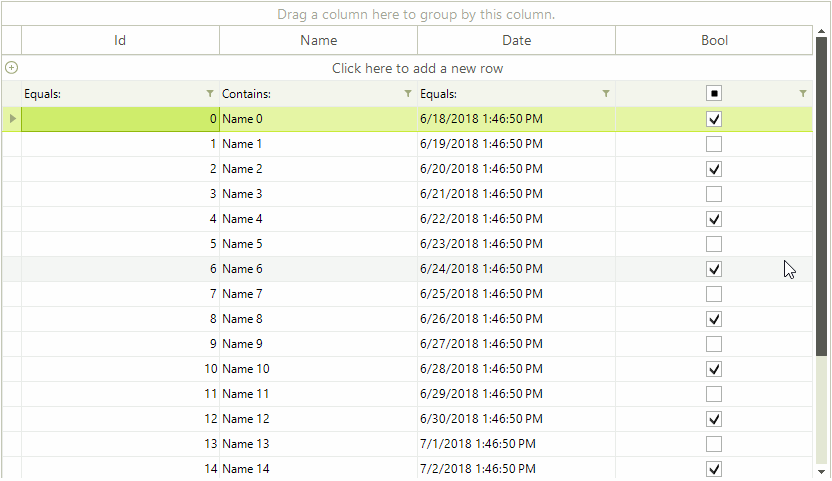Image resolution: width=832 pixels, height=481 pixels.
Task: Select date cell '6/30/2018 1:46:50 PM'
Action: pos(516,419)
